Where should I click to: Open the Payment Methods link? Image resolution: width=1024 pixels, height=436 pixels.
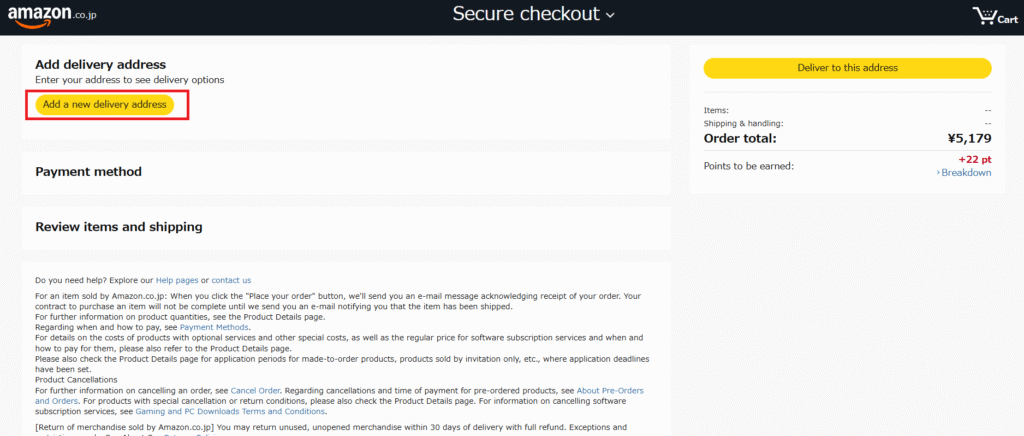tap(214, 327)
